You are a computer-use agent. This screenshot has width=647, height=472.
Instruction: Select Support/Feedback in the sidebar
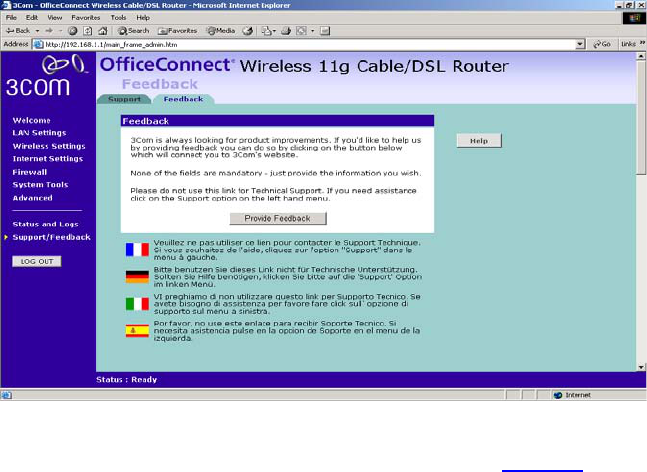click(x=51, y=237)
